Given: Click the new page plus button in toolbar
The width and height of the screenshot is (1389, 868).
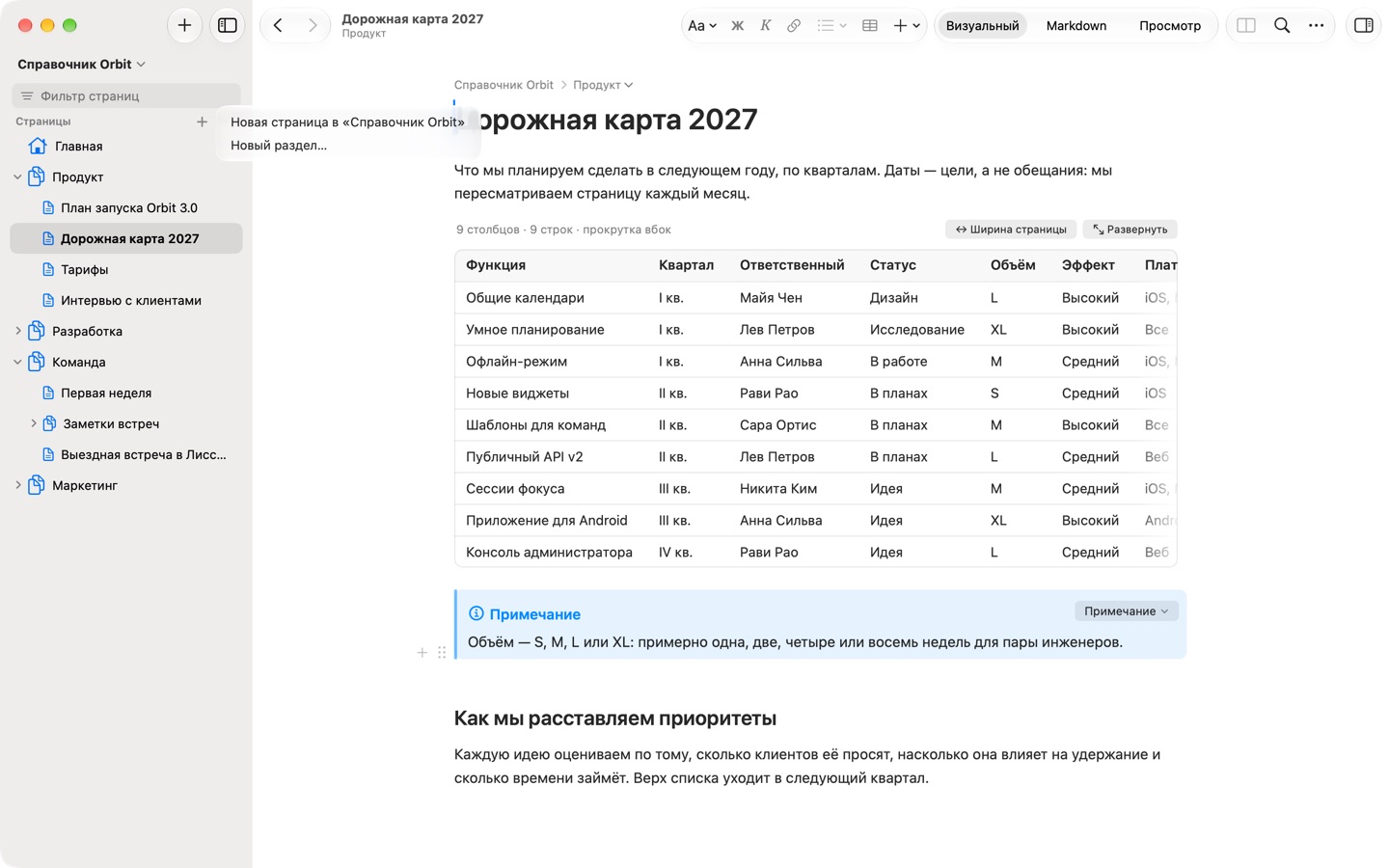Looking at the screenshot, I should [x=184, y=25].
